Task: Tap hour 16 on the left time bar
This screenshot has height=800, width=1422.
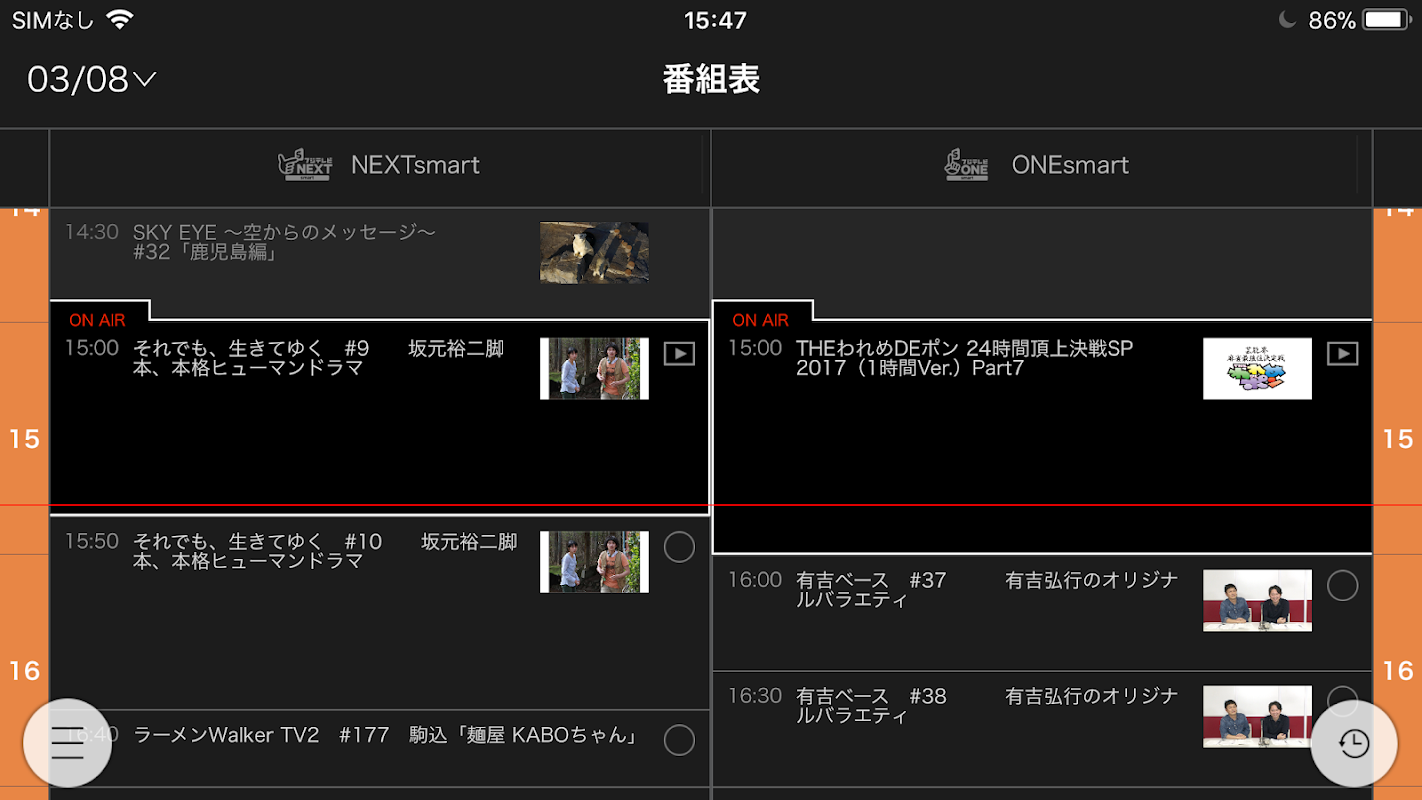Action: click(x=24, y=671)
